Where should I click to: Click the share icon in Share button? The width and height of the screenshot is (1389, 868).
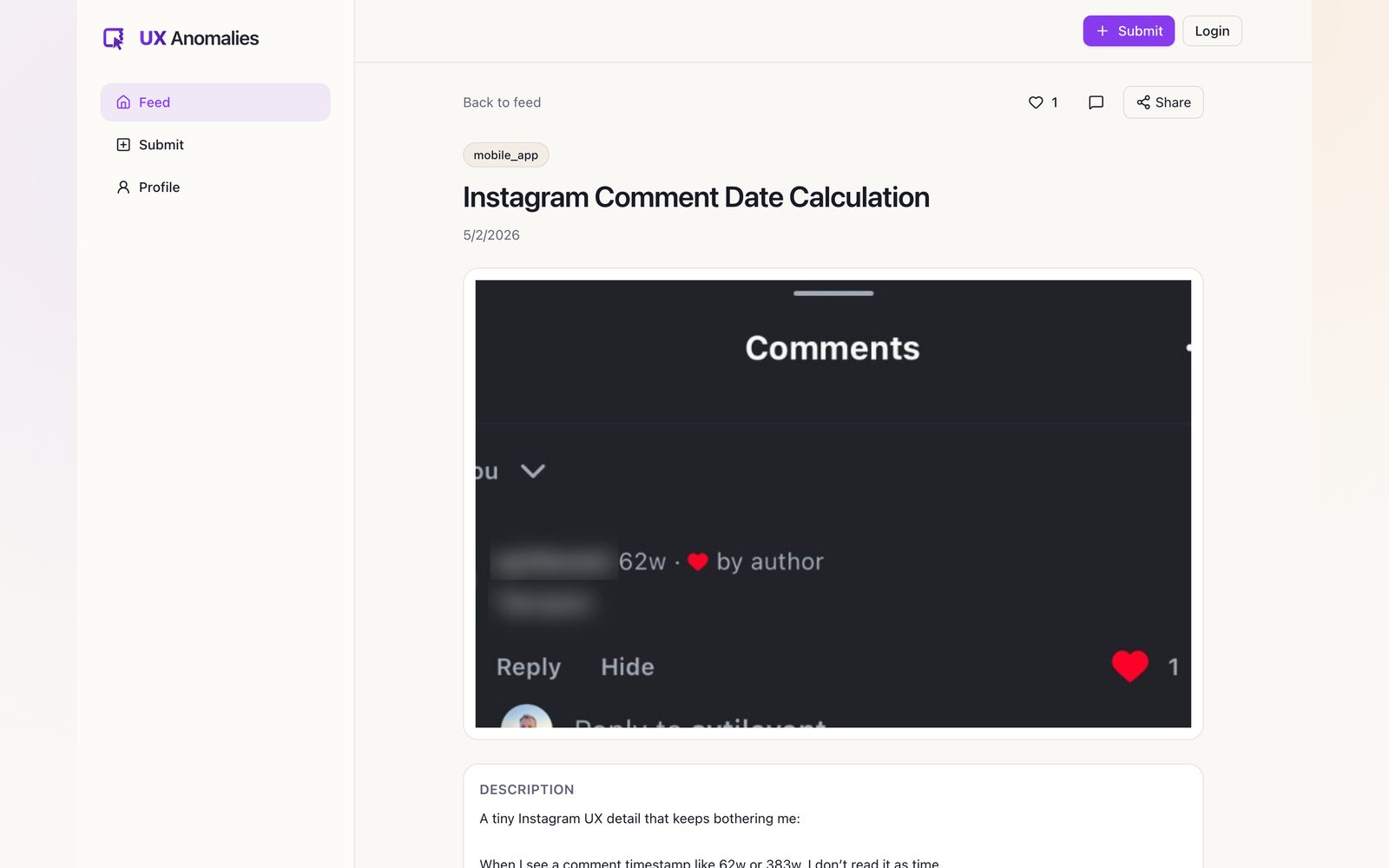[x=1143, y=102]
